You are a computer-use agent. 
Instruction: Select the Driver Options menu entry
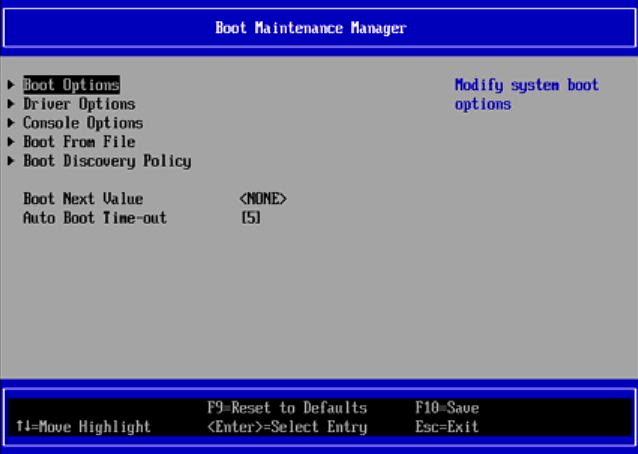(x=79, y=104)
